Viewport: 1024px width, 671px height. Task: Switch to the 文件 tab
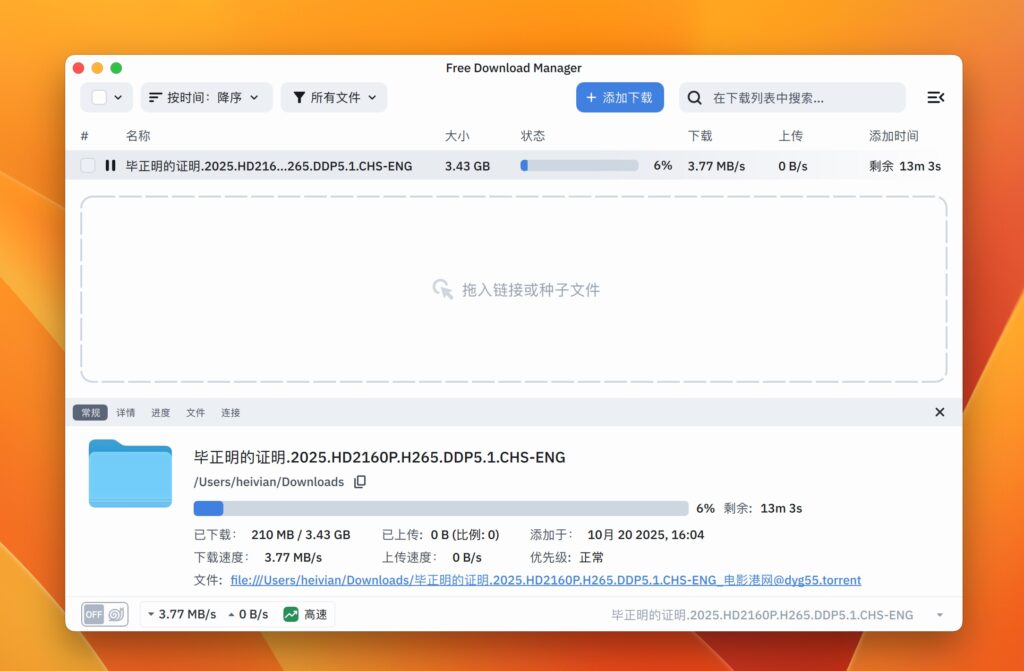point(194,412)
